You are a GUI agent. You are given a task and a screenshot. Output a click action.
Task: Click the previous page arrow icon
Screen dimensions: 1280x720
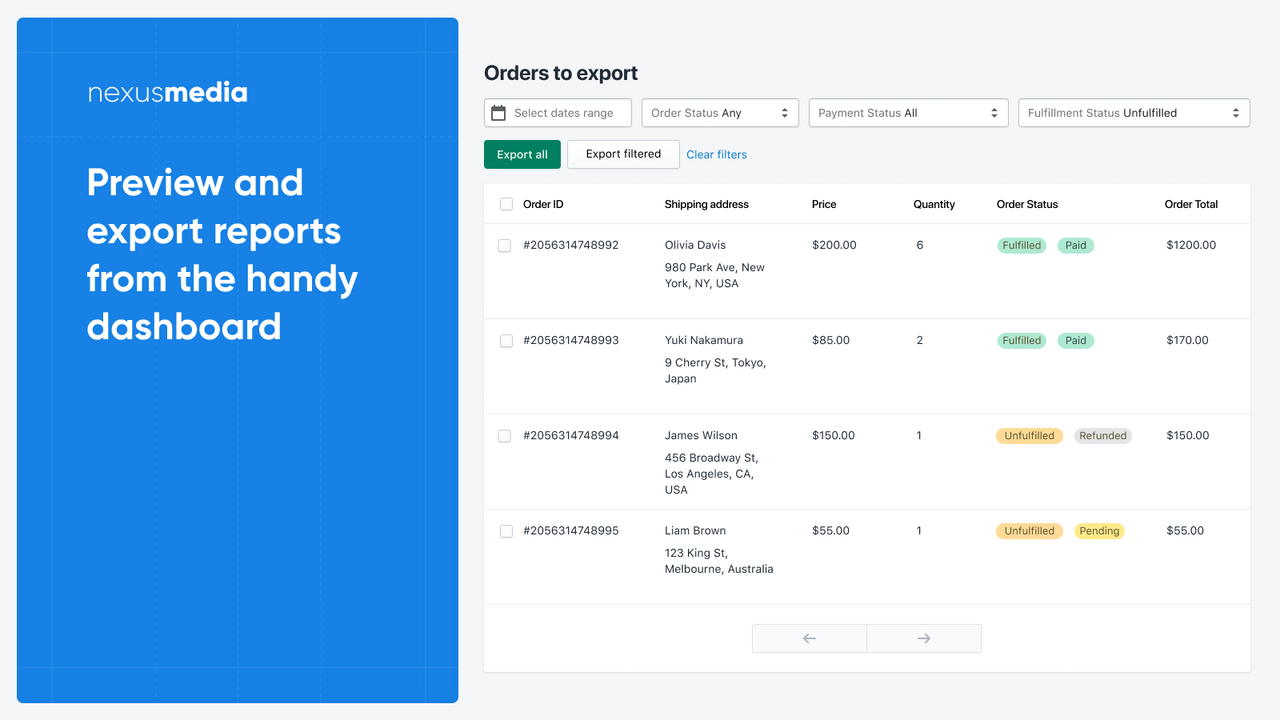coord(809,638)
